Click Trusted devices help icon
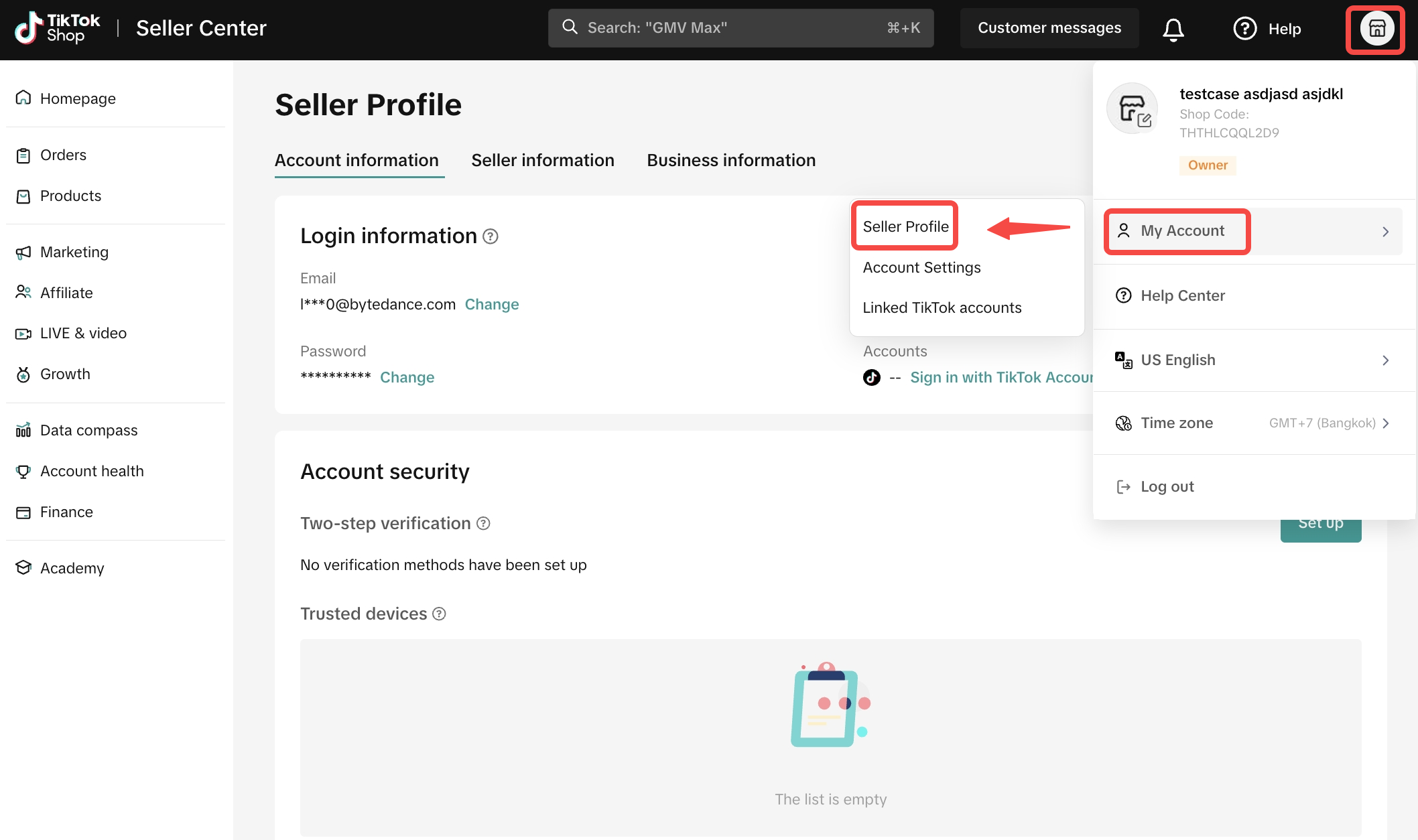 click(439, 614)
